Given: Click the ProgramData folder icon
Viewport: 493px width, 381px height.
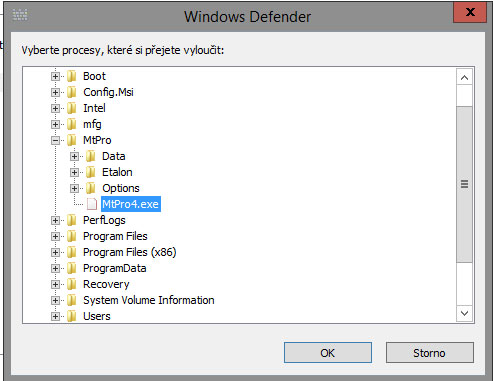Looking at the screenshot, I should click(x=72, y=268).
